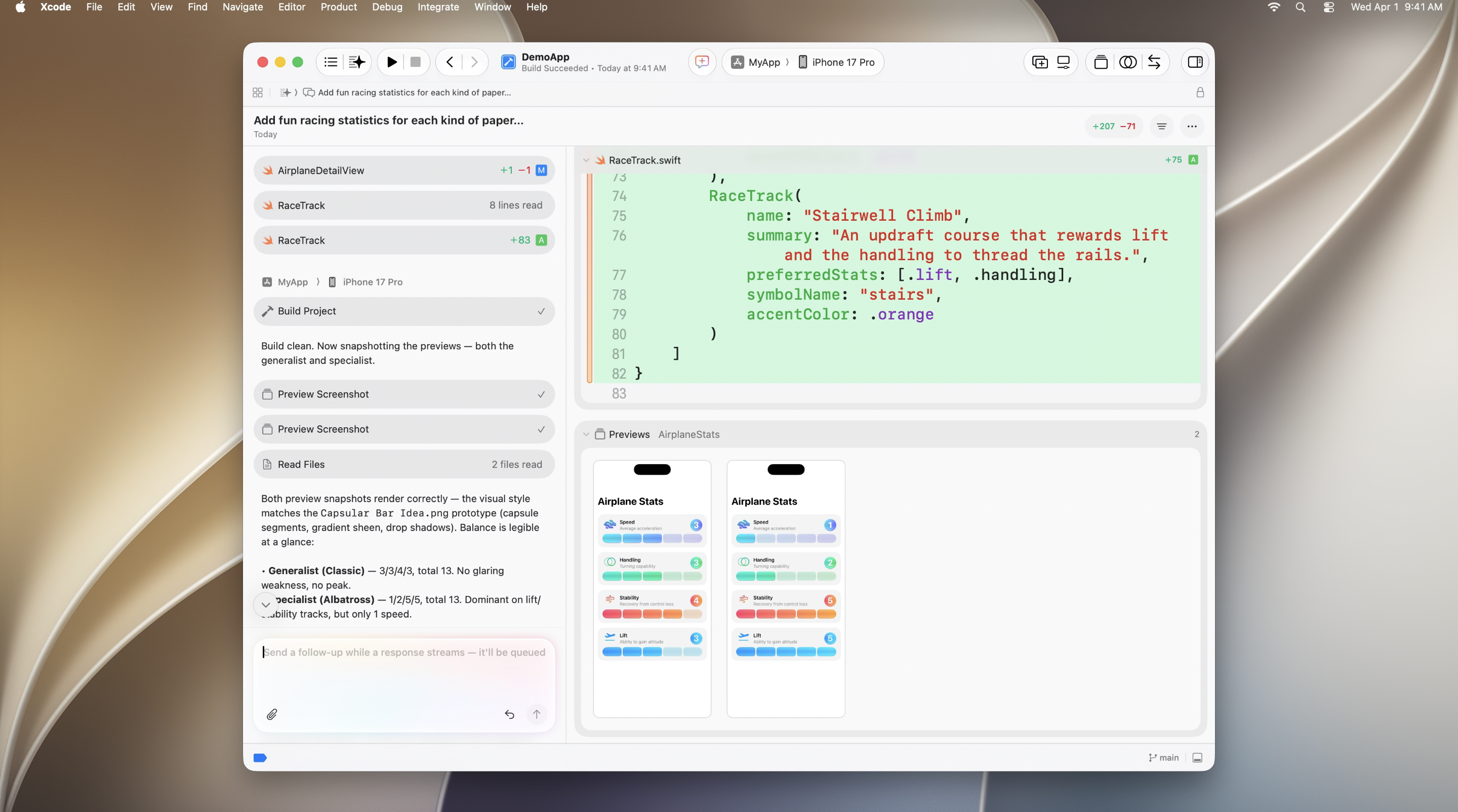Screen dimensions: 1458x812
Task: Click iPhone 17 Pro in conversation
Action: 366,282
